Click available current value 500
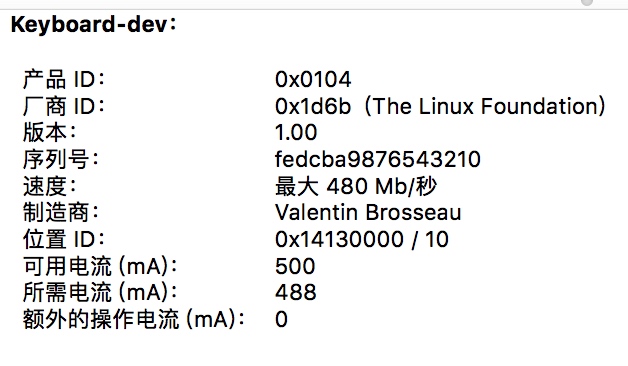 click(295, 266)
